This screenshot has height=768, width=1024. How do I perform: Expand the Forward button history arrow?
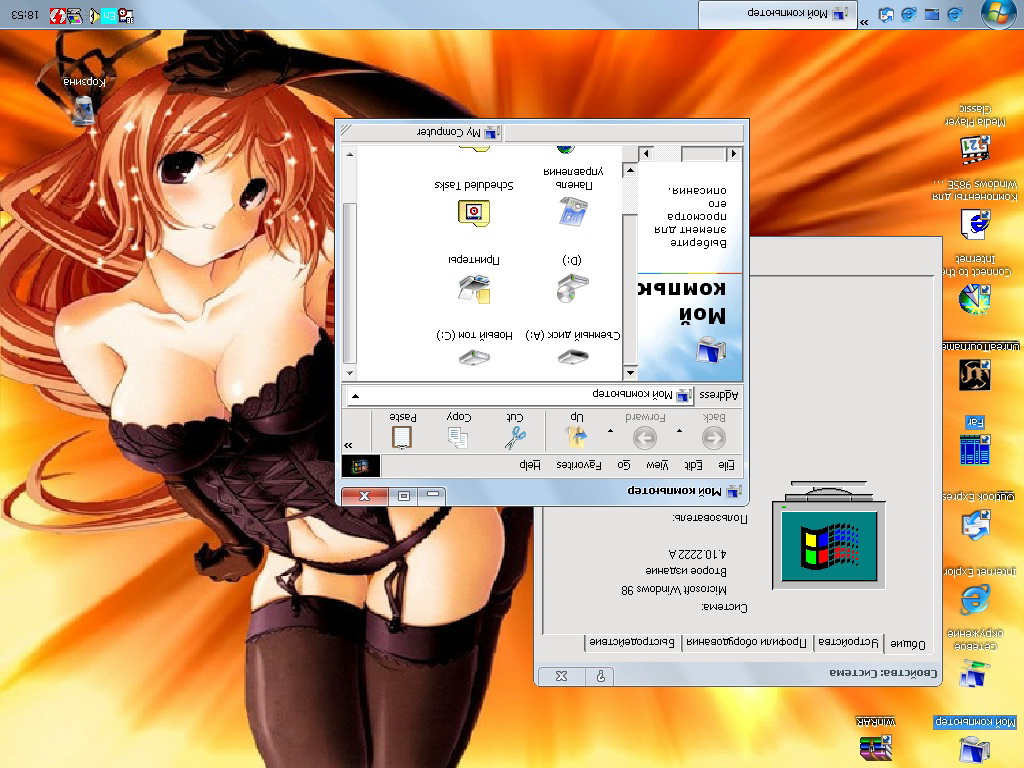tap(611, 432)
